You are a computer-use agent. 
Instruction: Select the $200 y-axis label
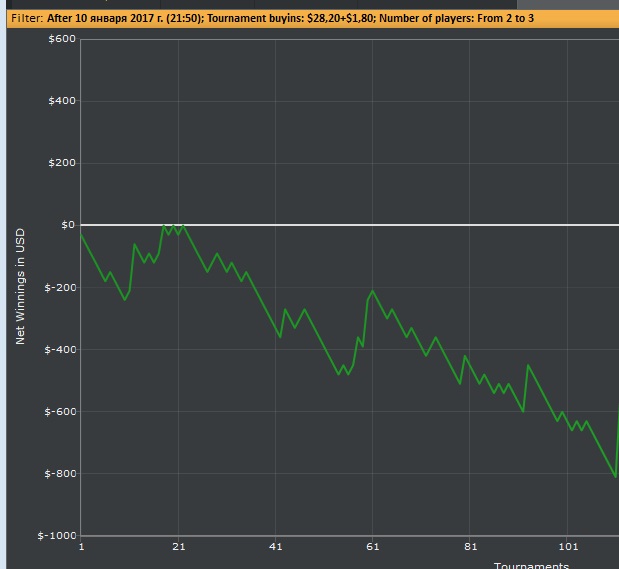[62, 163]
